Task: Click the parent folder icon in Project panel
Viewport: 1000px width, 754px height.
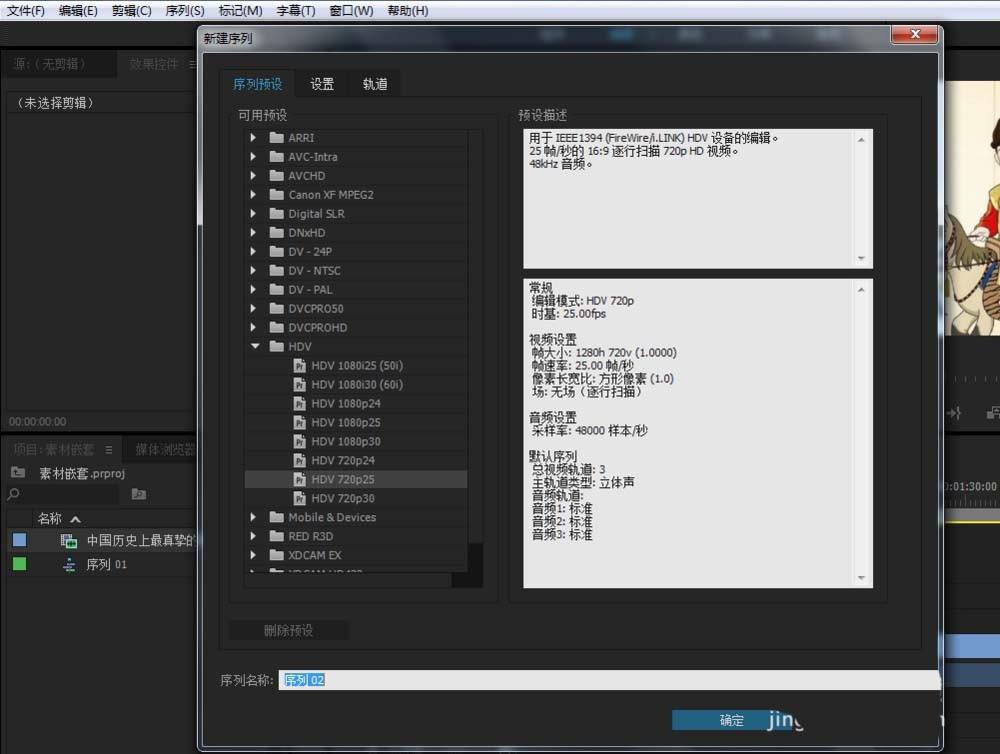Action: click(17, 471)
